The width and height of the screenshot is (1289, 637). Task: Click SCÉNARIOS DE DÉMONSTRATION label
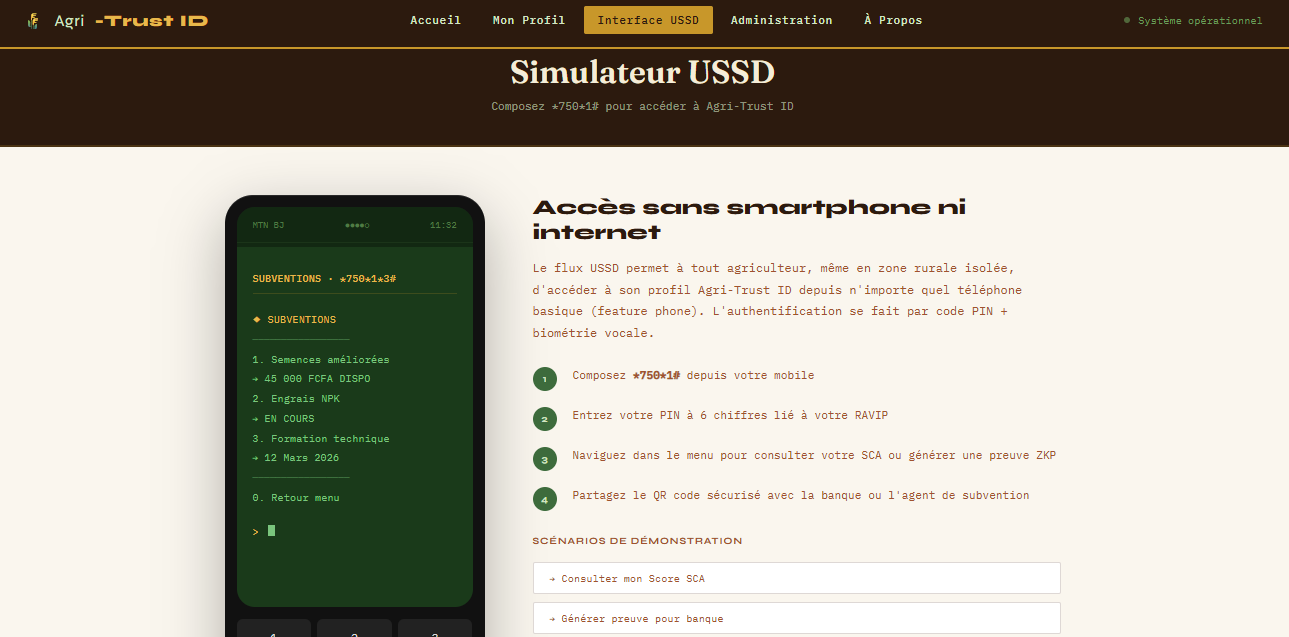point(638,541)
